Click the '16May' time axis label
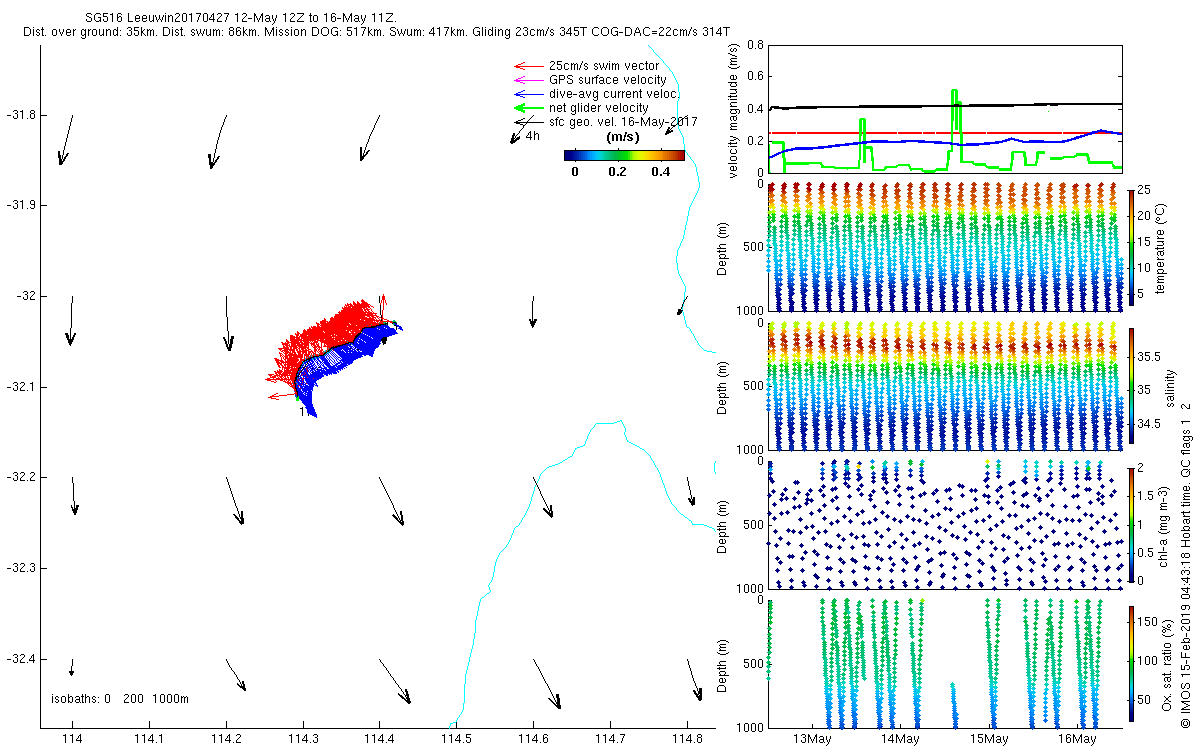1200x750 pixels. pyautogui.click(x=1077, y=738)
